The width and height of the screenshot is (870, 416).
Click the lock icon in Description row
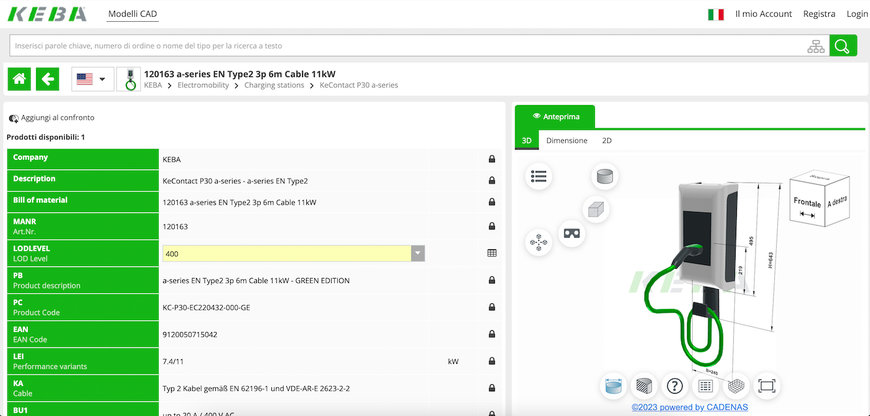click(492, 180)
